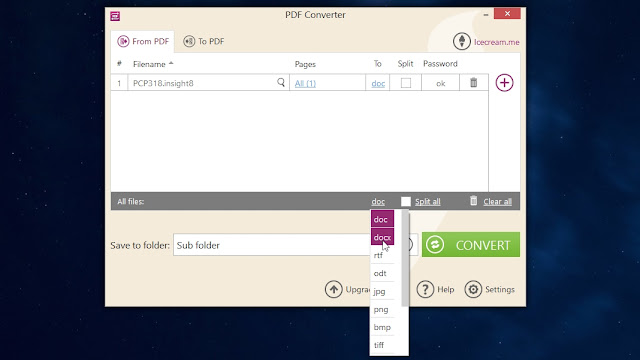This screenshot has width=640, height=360.
Task: Open Help via the question mark icon
Action: pyautogui.click(x=425, y=289)
